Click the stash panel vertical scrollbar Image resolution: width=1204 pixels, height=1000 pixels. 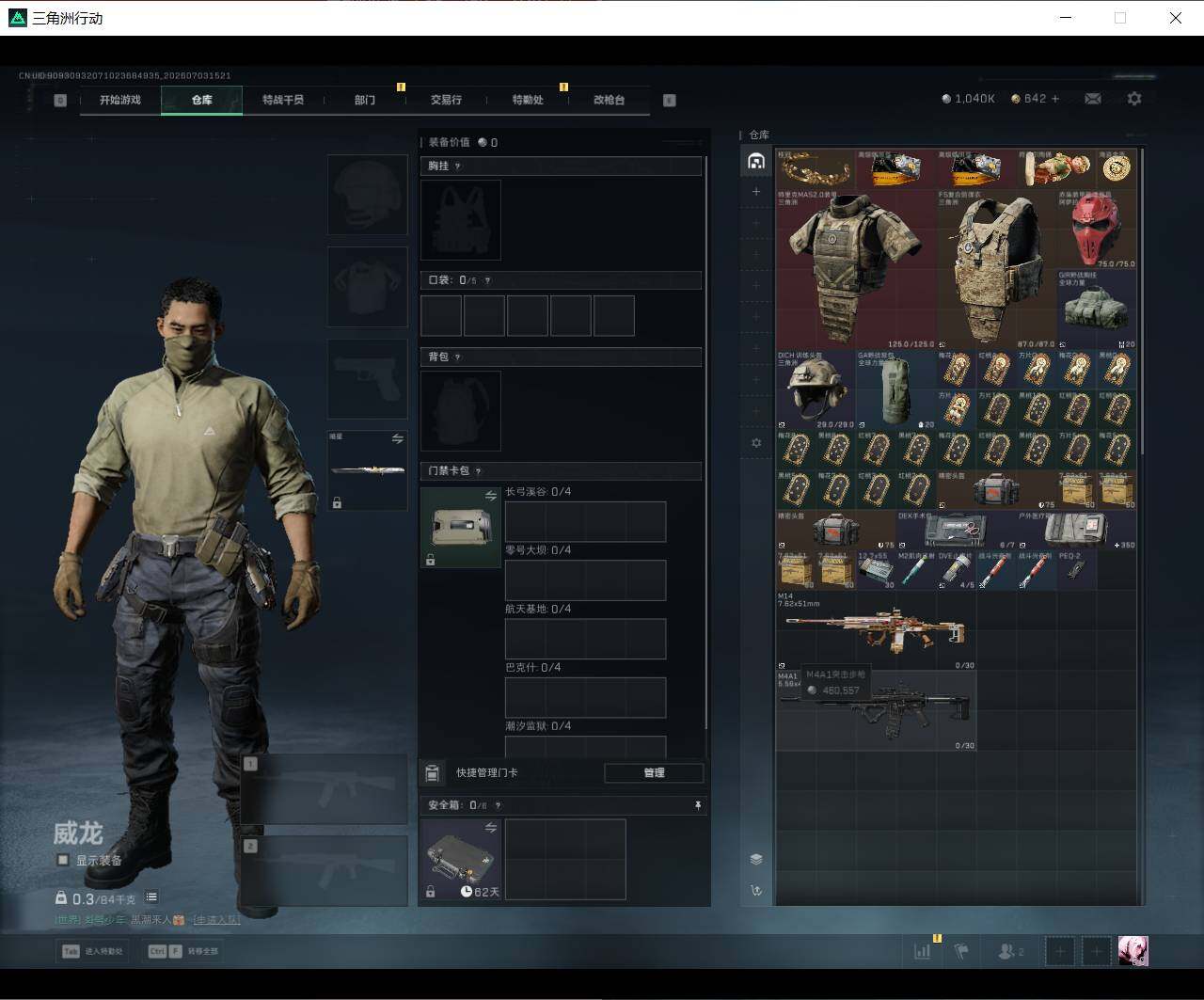(1142, 301)
